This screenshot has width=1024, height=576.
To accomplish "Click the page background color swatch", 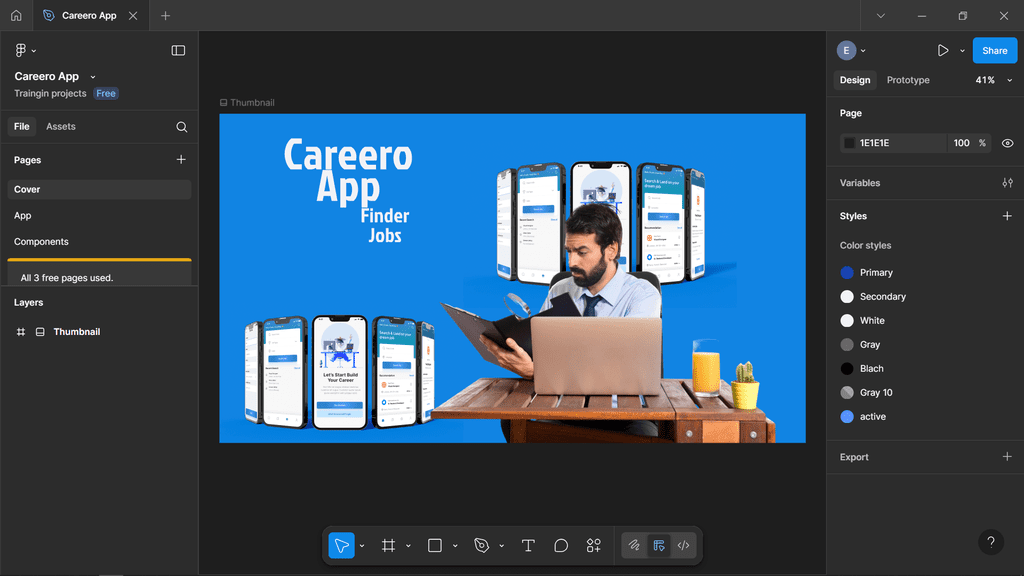I will (849, 143).
